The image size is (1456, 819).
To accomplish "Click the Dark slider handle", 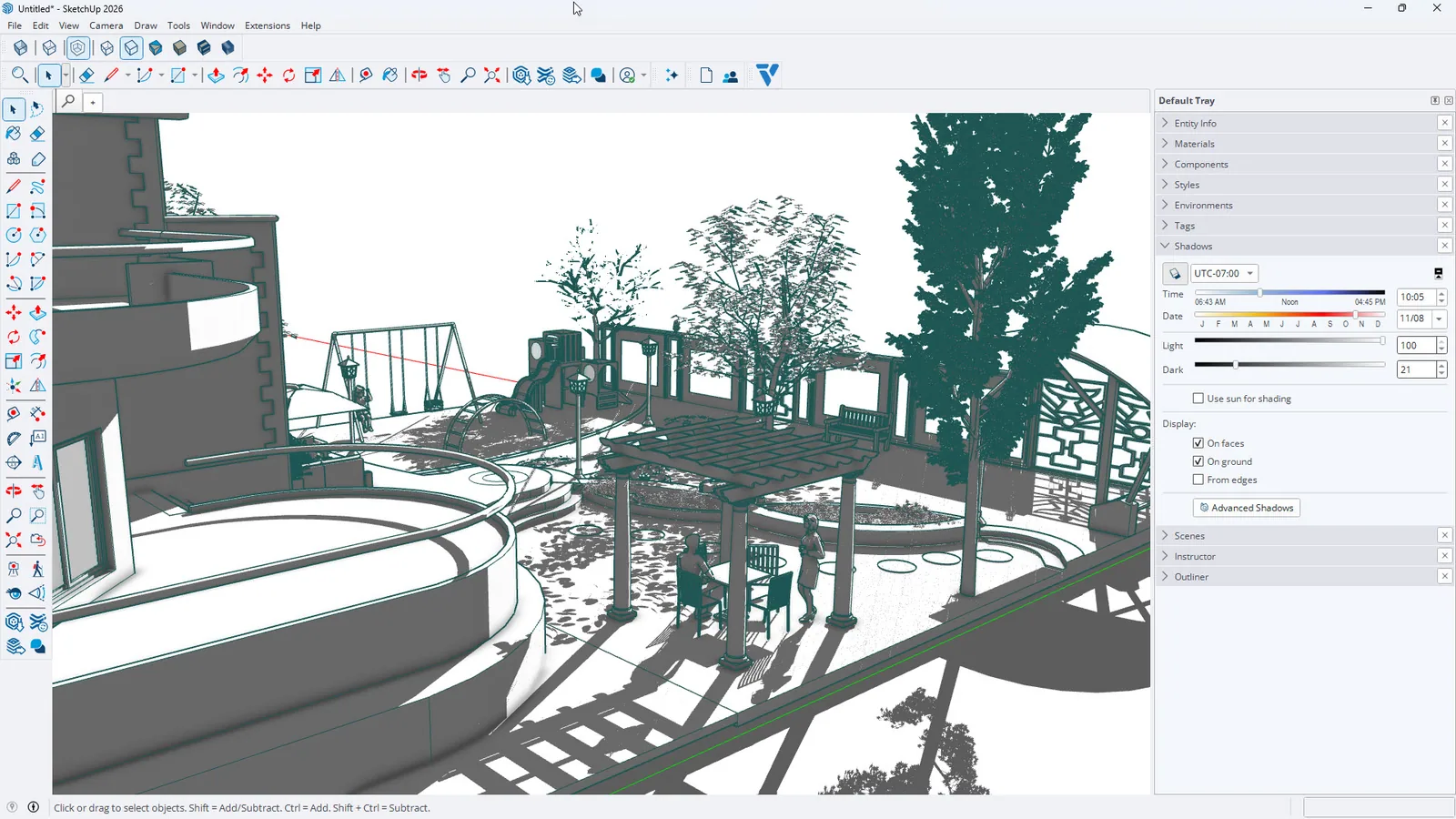I will click(x=1236, y=365).
